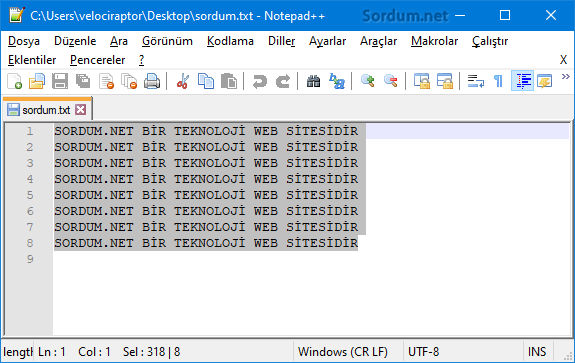Click line number 9 in margin
Screen dimensions: 575x363
30,259
